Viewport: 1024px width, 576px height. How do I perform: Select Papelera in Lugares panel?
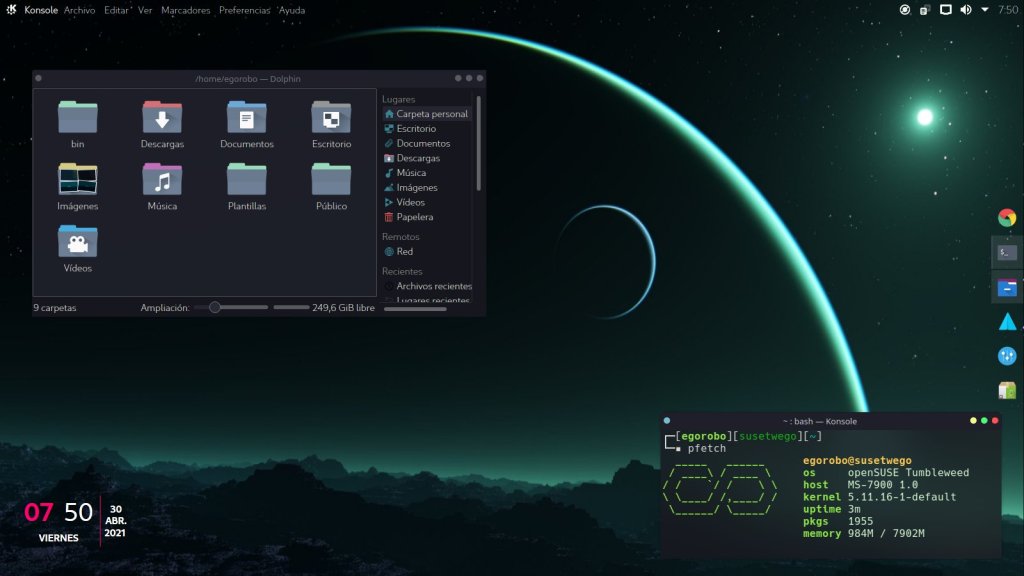click(x=414, y=217)
